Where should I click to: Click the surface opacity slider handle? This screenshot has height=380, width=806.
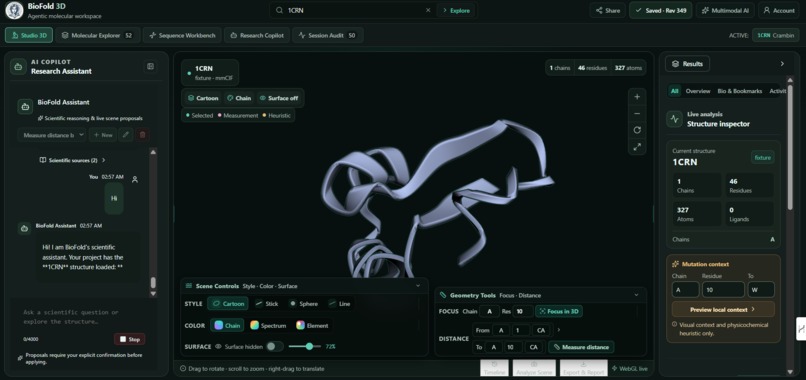click(309, 347)
